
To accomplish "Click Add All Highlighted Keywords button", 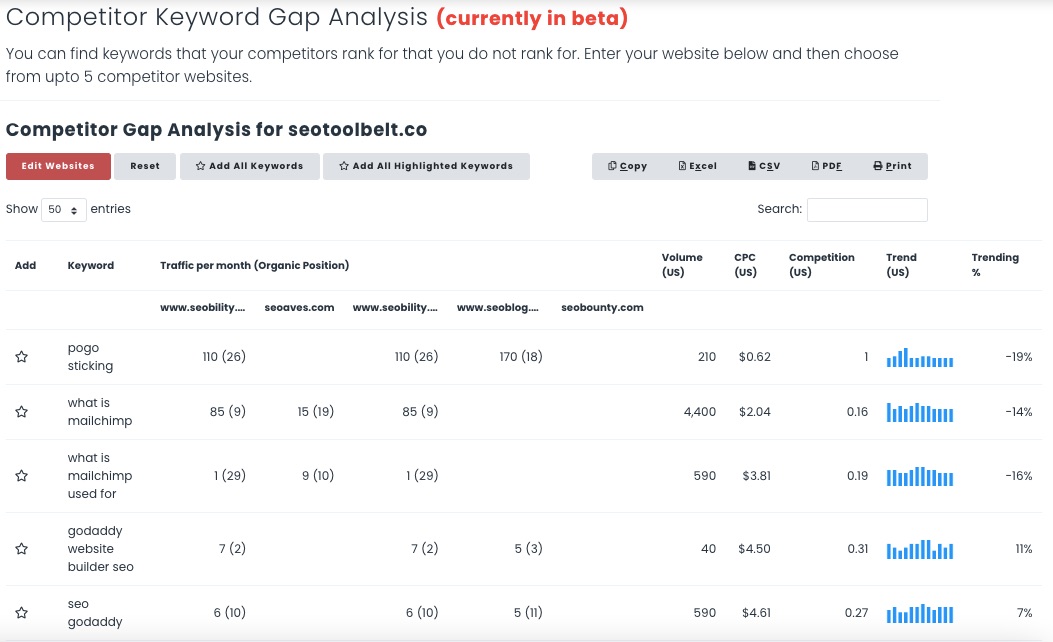I will [426, 166].
